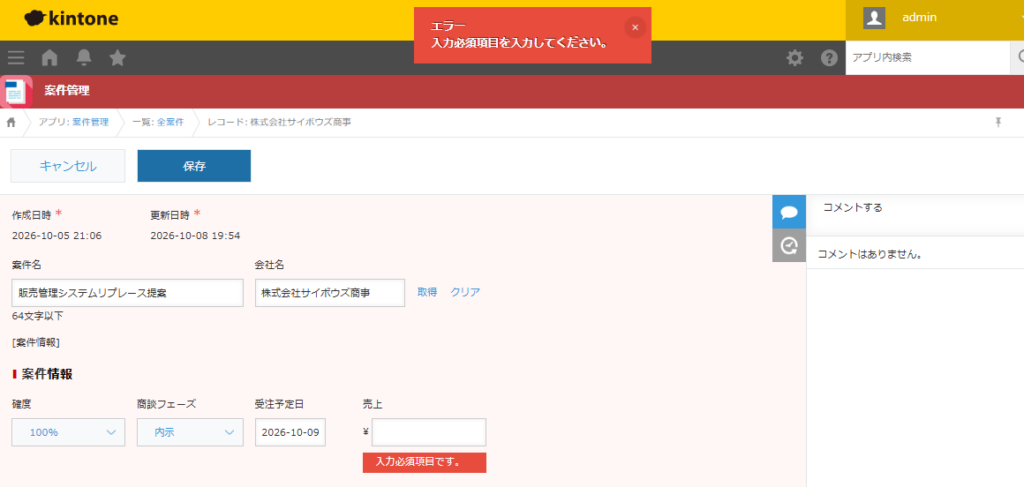Click the 更新日時 value 2026-10-08 19:54

(195, 236)
